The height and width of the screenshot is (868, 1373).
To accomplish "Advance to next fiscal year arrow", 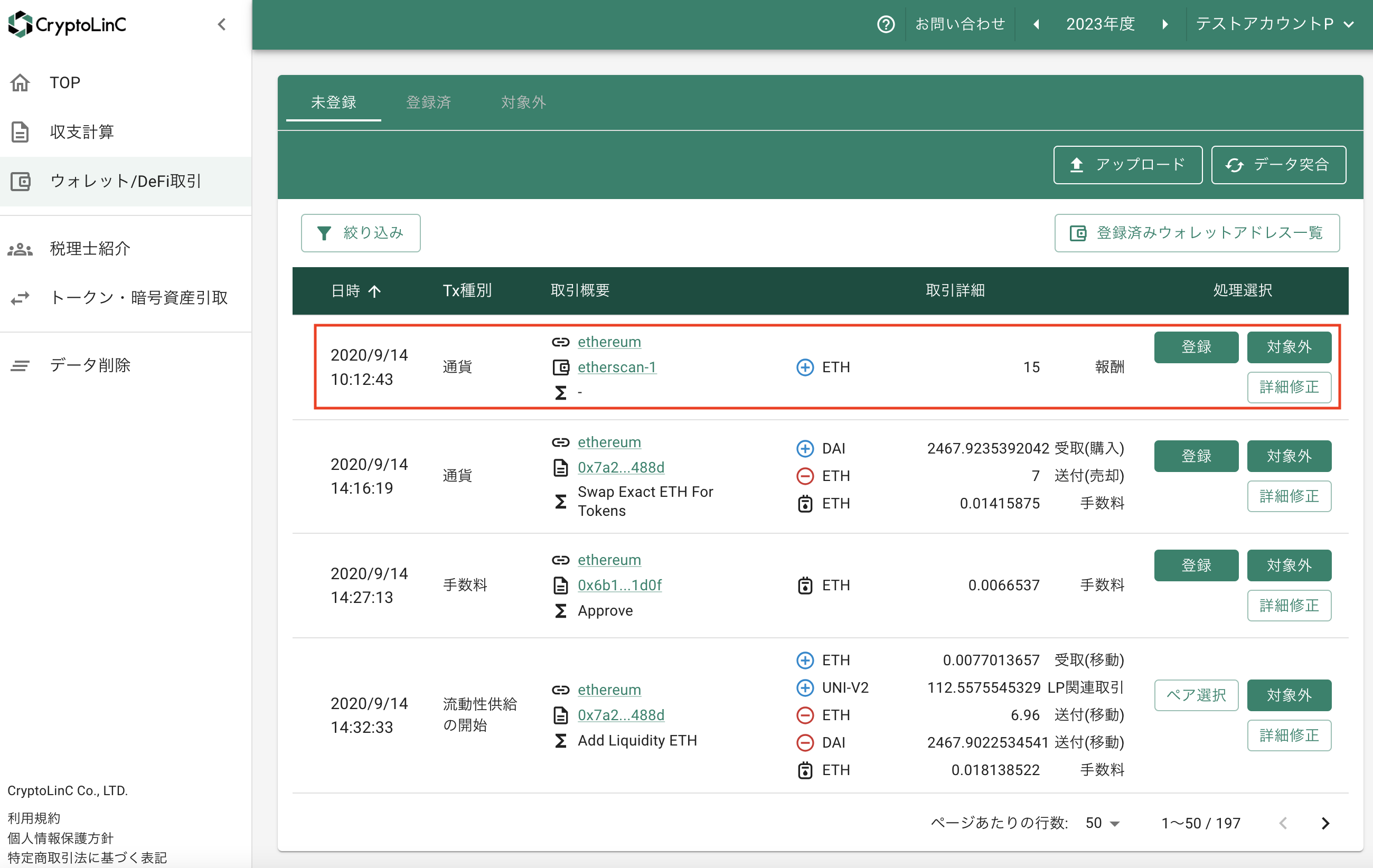I will coord(1165,24).
